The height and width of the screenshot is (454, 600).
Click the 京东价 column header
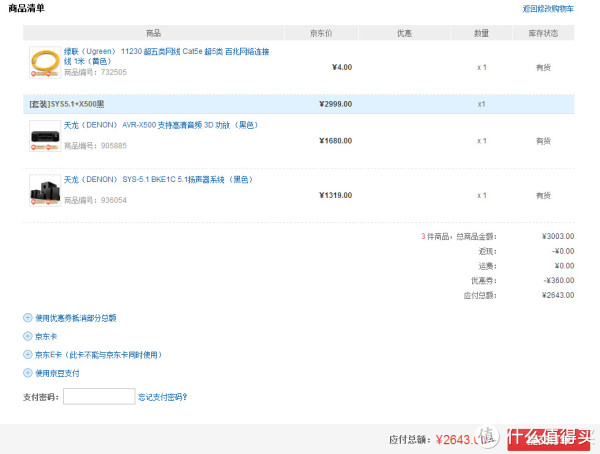point(321,33)
